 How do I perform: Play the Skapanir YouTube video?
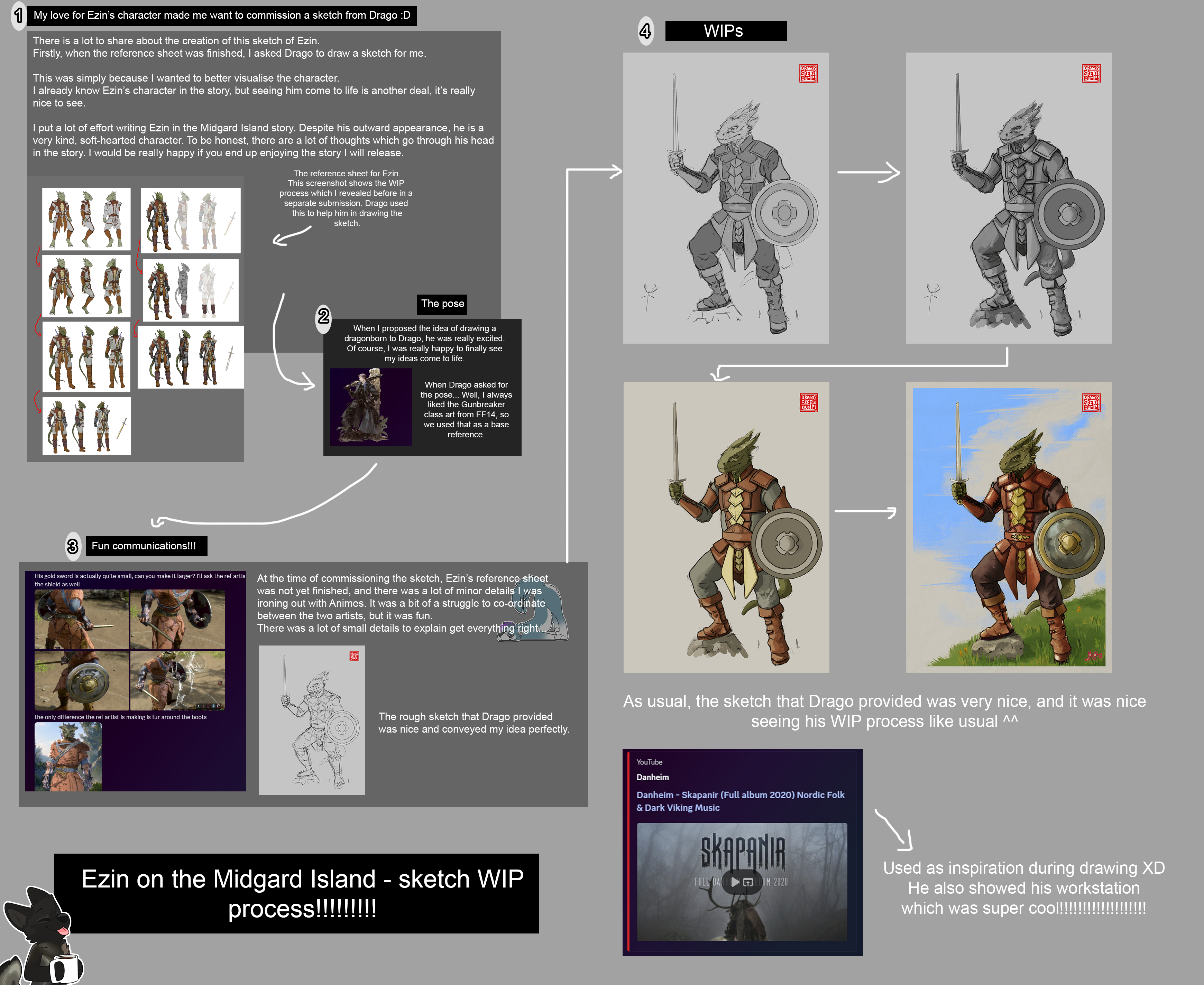coord(735,882)
